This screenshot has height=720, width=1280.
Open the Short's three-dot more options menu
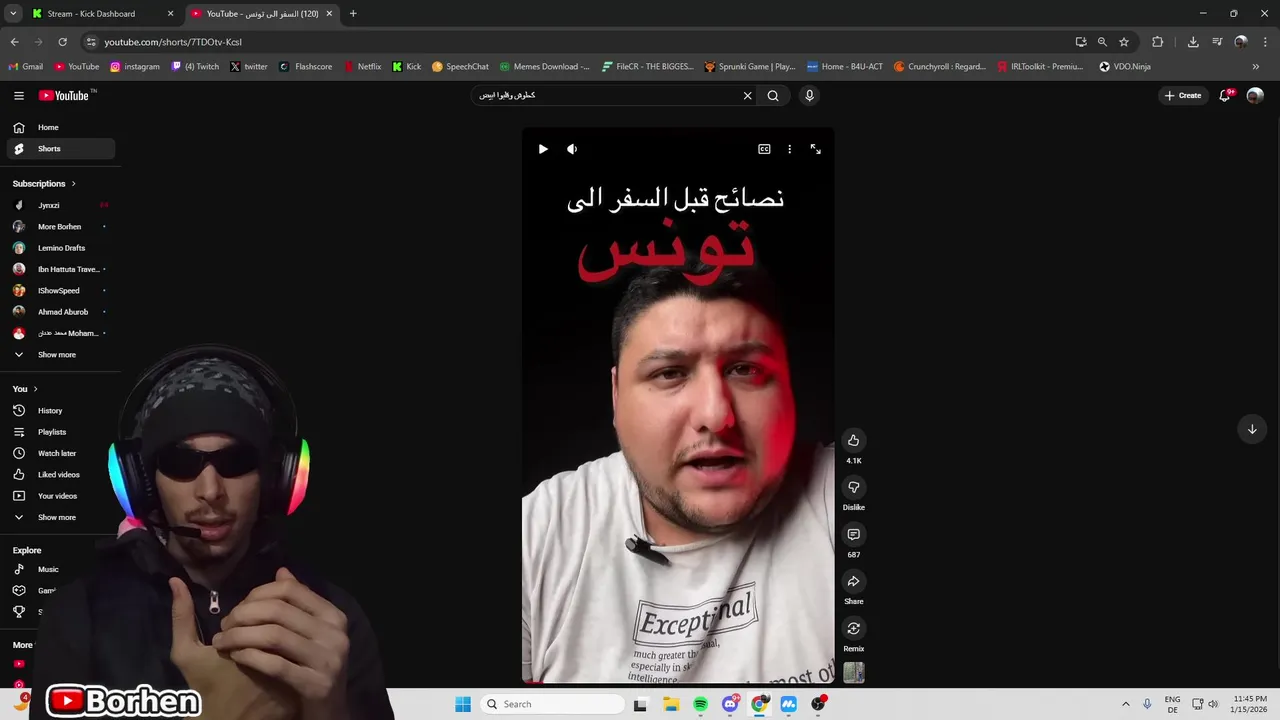(789, 149)
